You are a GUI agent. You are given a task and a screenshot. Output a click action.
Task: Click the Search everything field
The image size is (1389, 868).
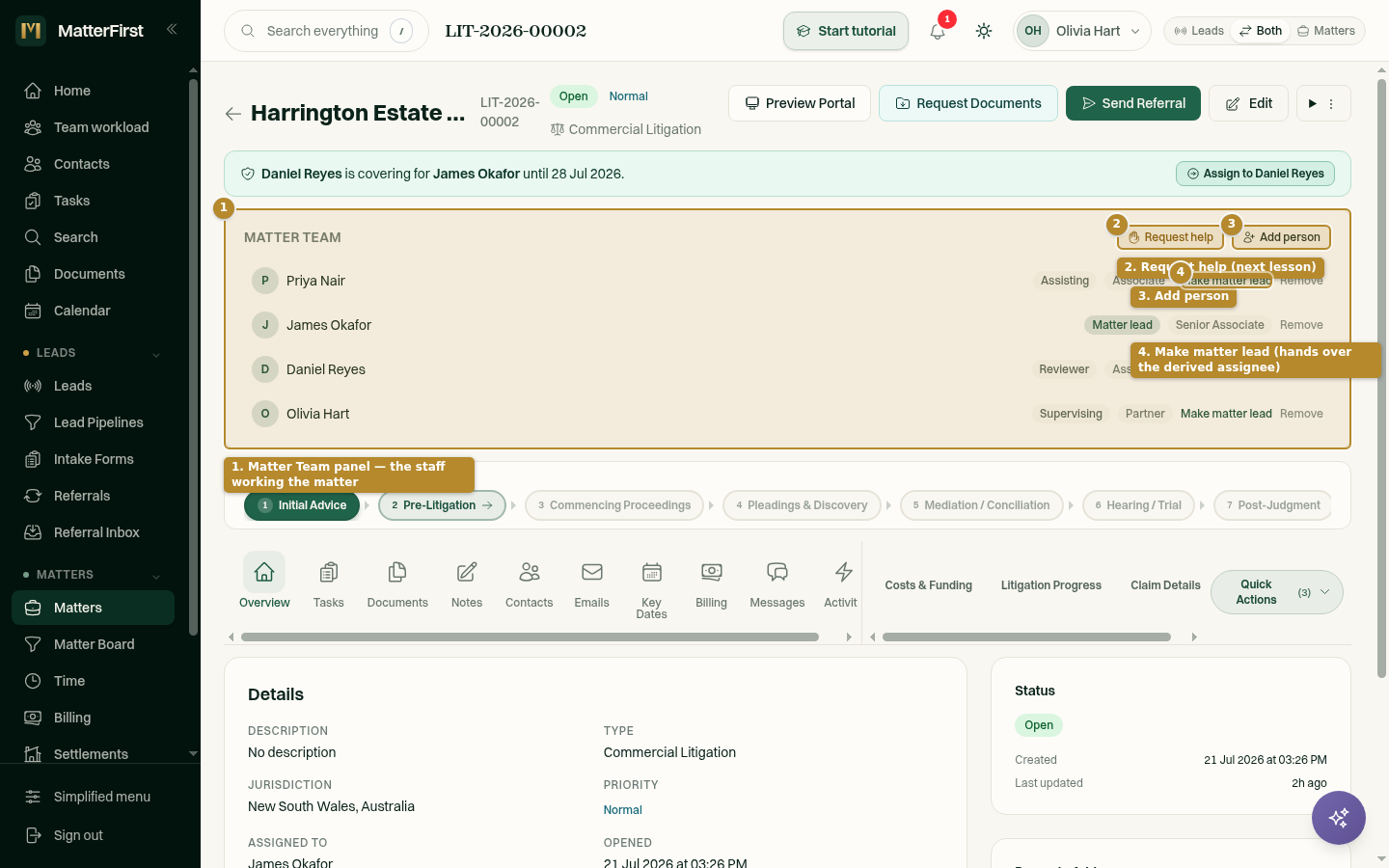pyautogui.click(x=326, y=31)
